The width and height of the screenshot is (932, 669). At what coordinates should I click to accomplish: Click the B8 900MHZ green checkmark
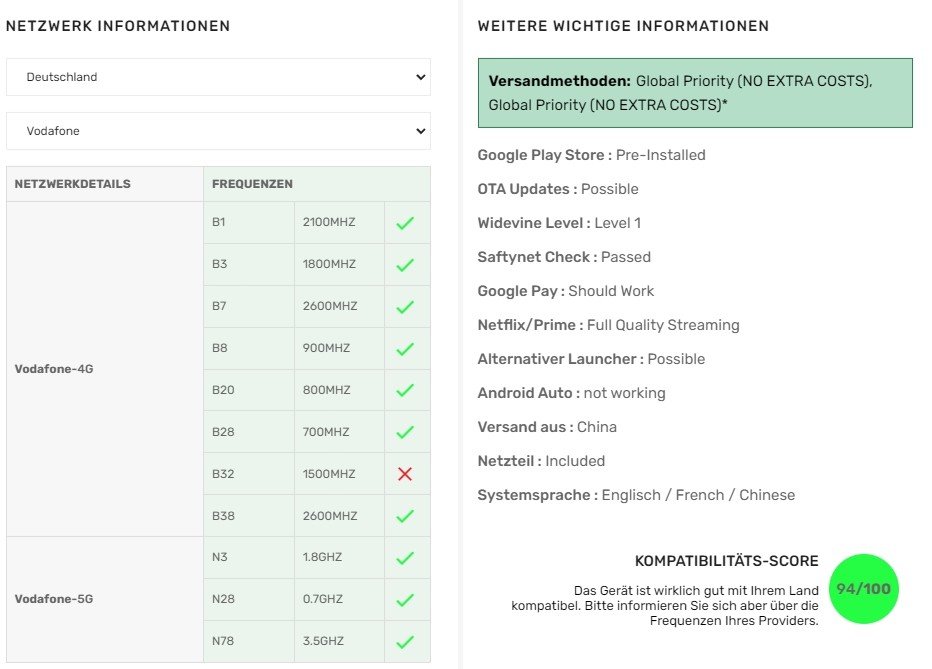tap(405, 349)
